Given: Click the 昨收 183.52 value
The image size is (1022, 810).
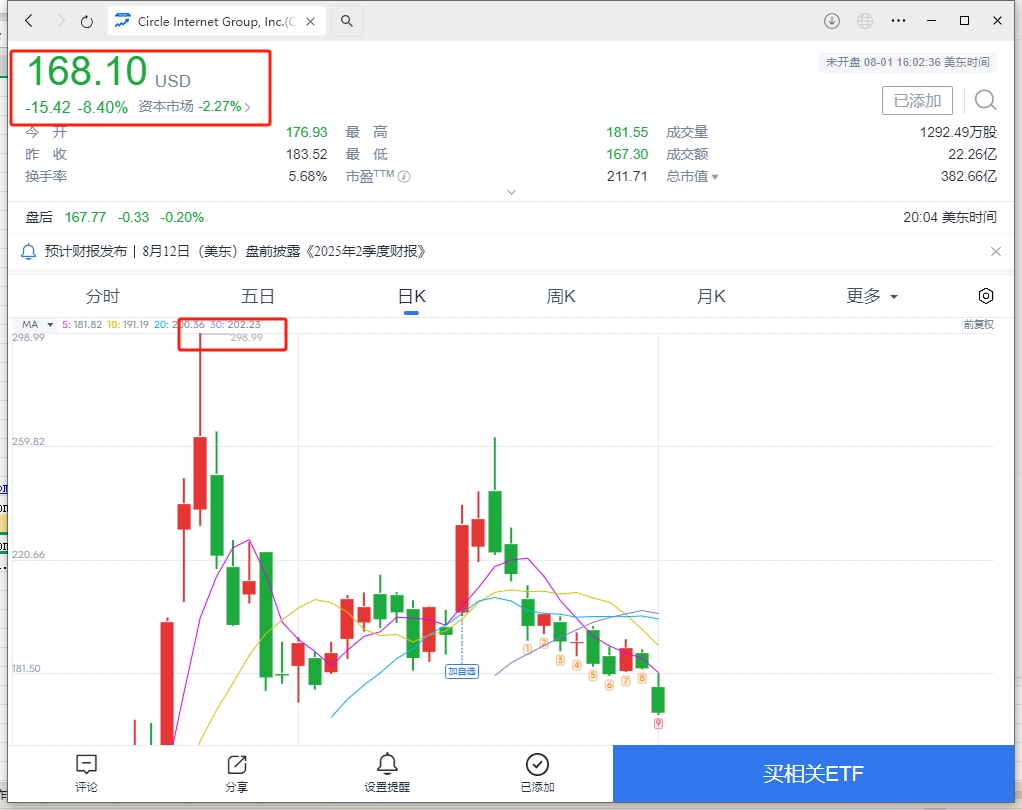Looking at the screenshot, I should [x=306, y=154].
